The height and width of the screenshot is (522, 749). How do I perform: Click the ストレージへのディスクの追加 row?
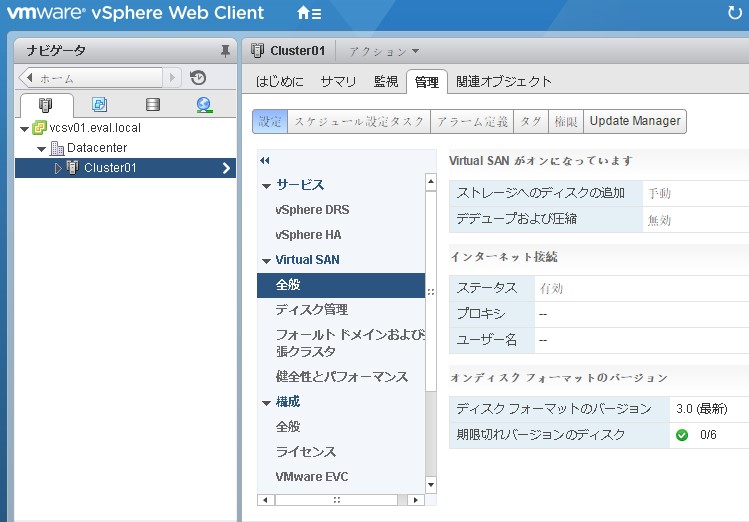599,193
